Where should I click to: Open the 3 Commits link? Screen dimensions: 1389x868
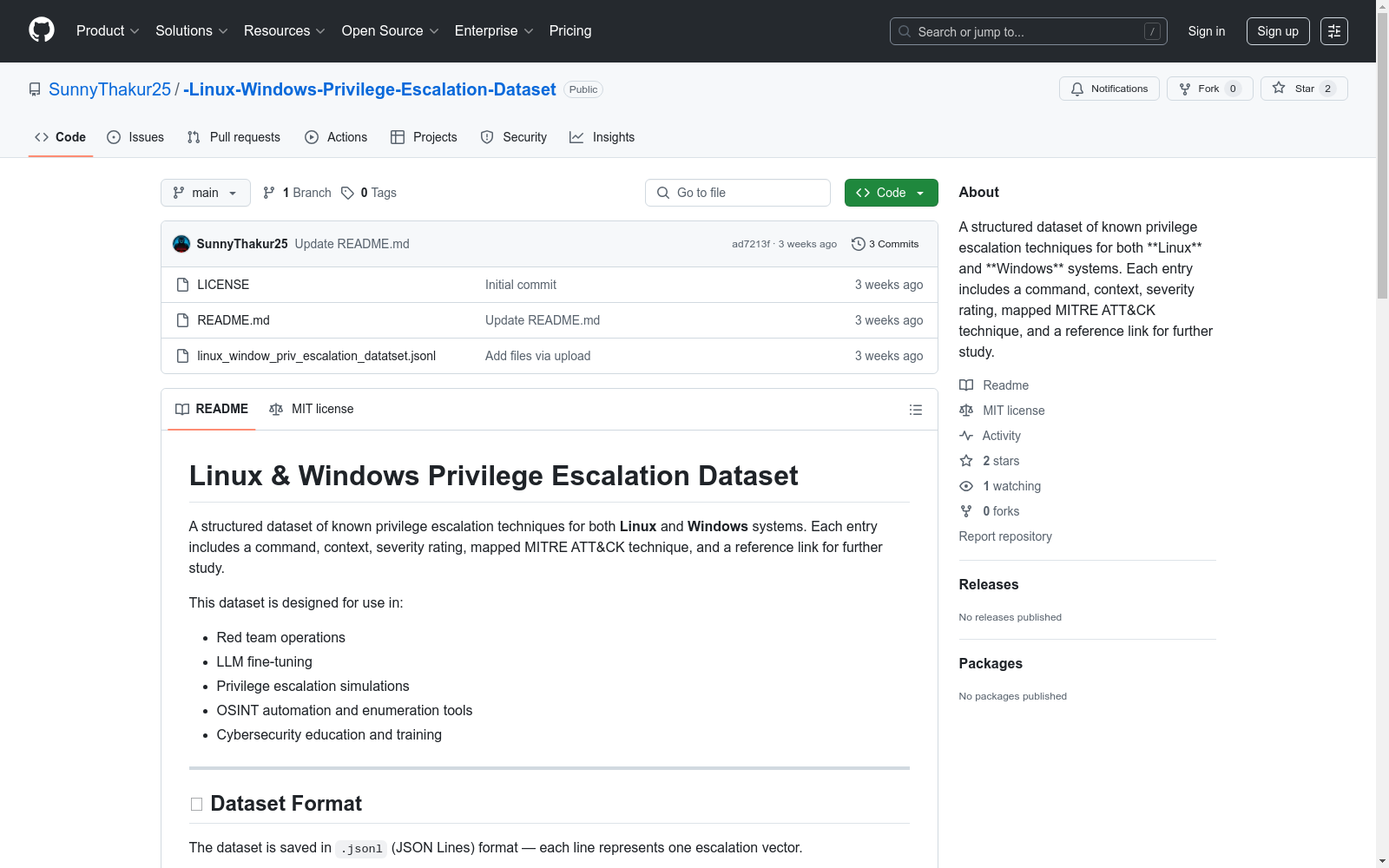click(x=885, y=244)
